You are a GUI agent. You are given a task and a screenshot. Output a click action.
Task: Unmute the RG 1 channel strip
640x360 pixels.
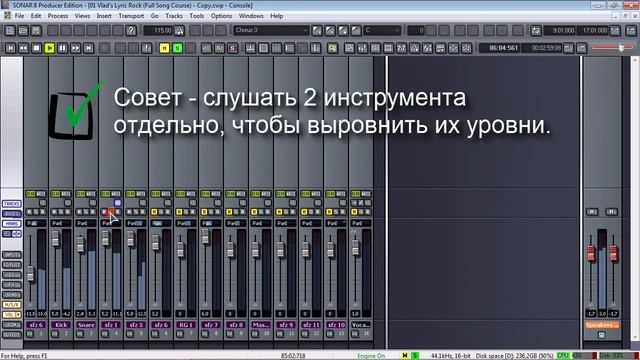click(x=179, y=212)
